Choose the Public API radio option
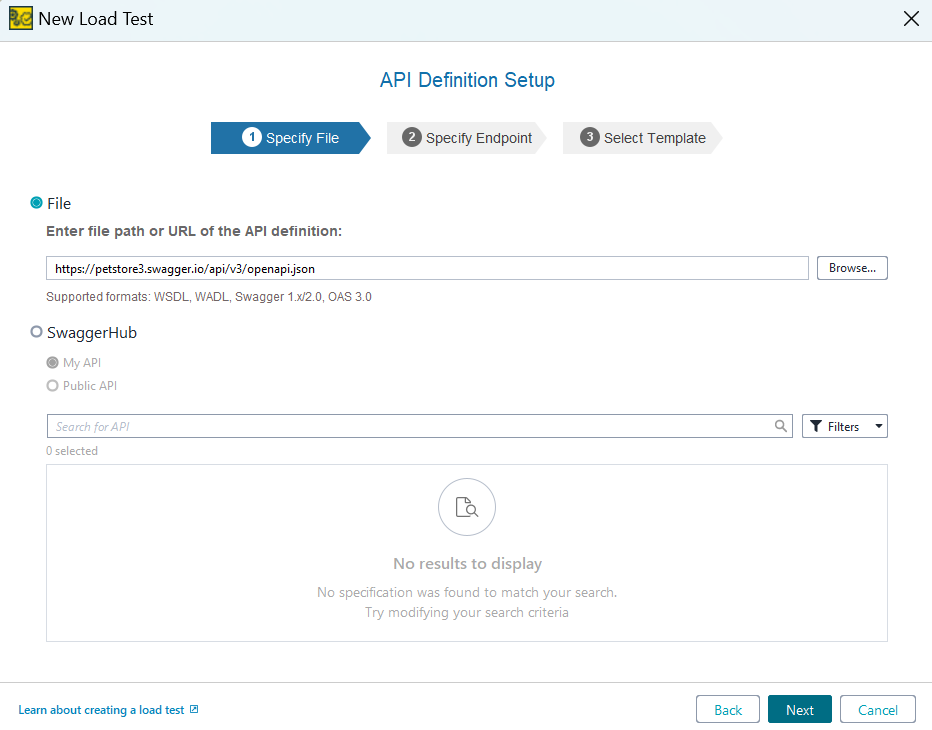Image resolution: width=932 pixels, height=730 pixels. pos(51,385)
